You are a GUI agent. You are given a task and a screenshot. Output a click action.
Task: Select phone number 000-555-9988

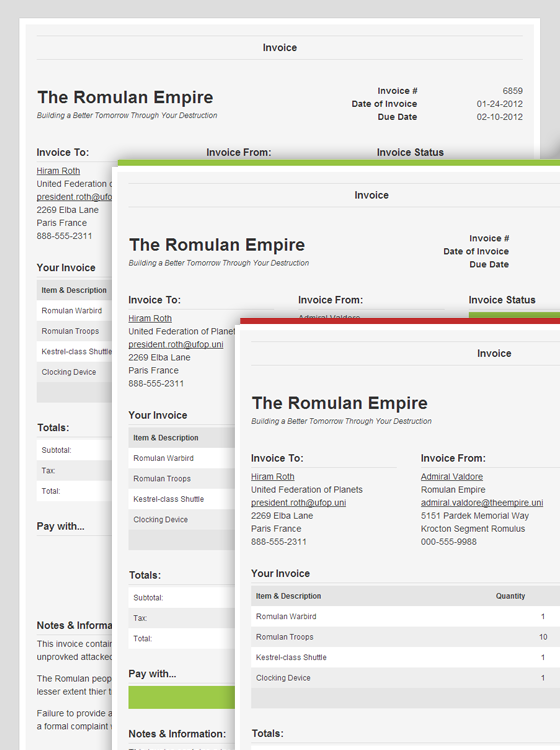click(449, 542)
